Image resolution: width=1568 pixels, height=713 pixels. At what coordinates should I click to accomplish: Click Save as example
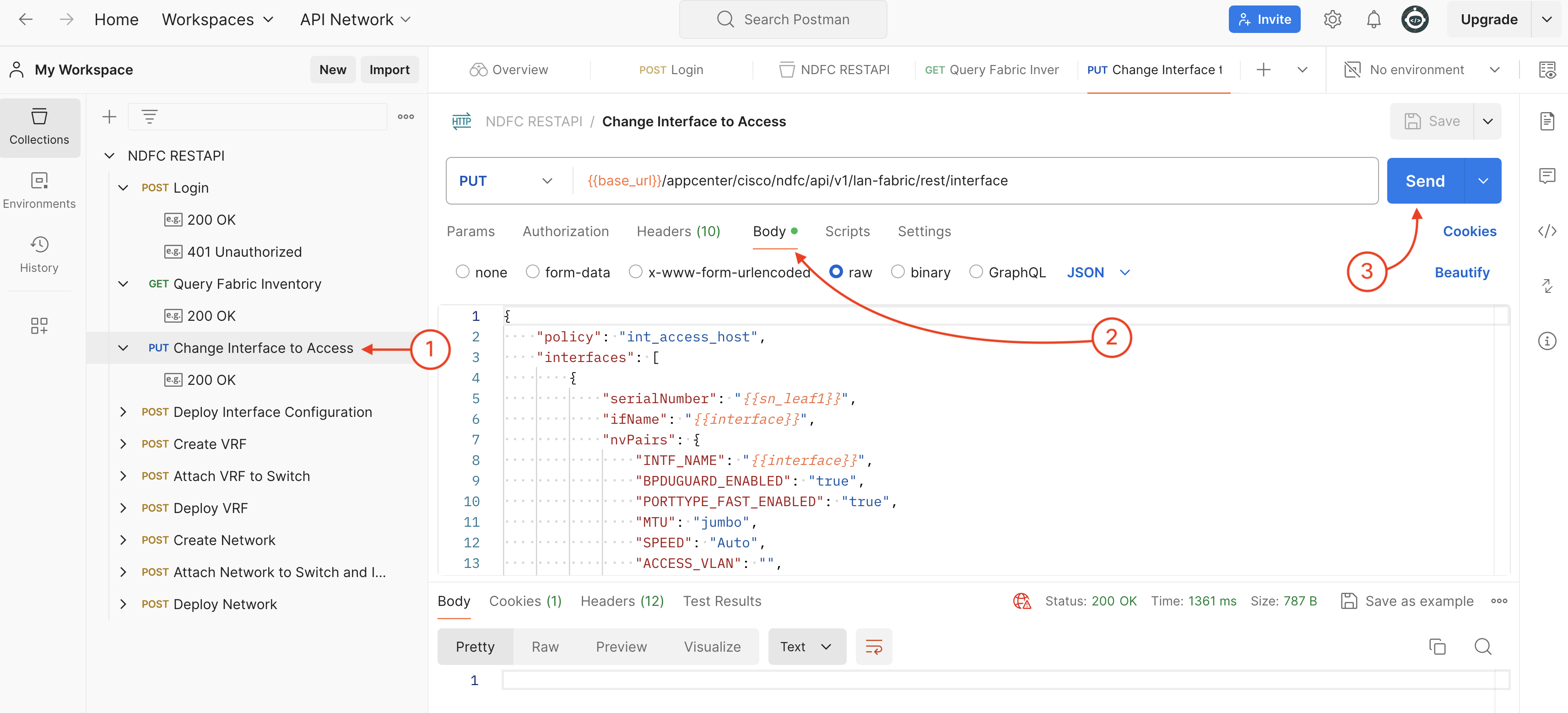click(1407, 601)
